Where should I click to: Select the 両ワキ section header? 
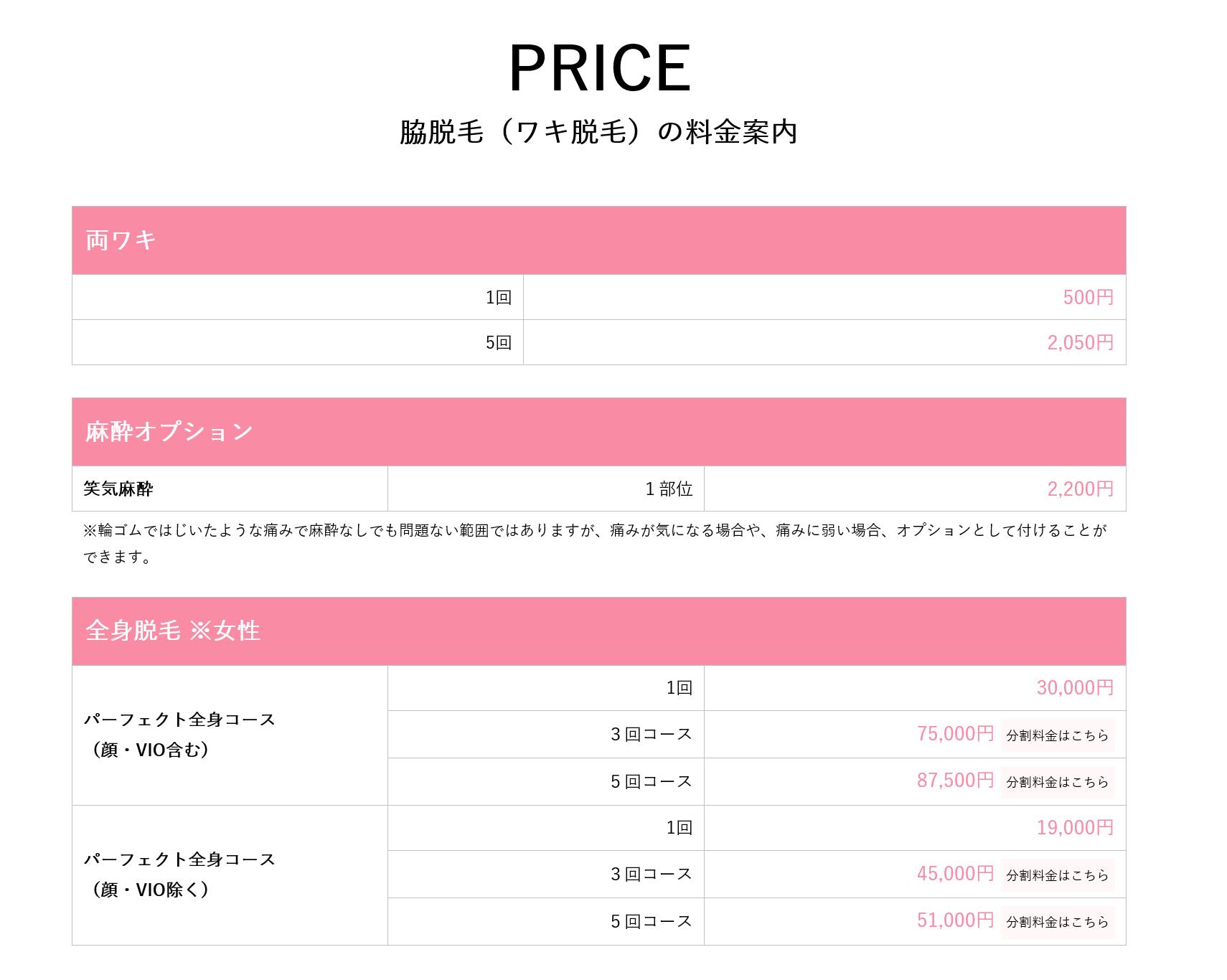click(121, 240)
